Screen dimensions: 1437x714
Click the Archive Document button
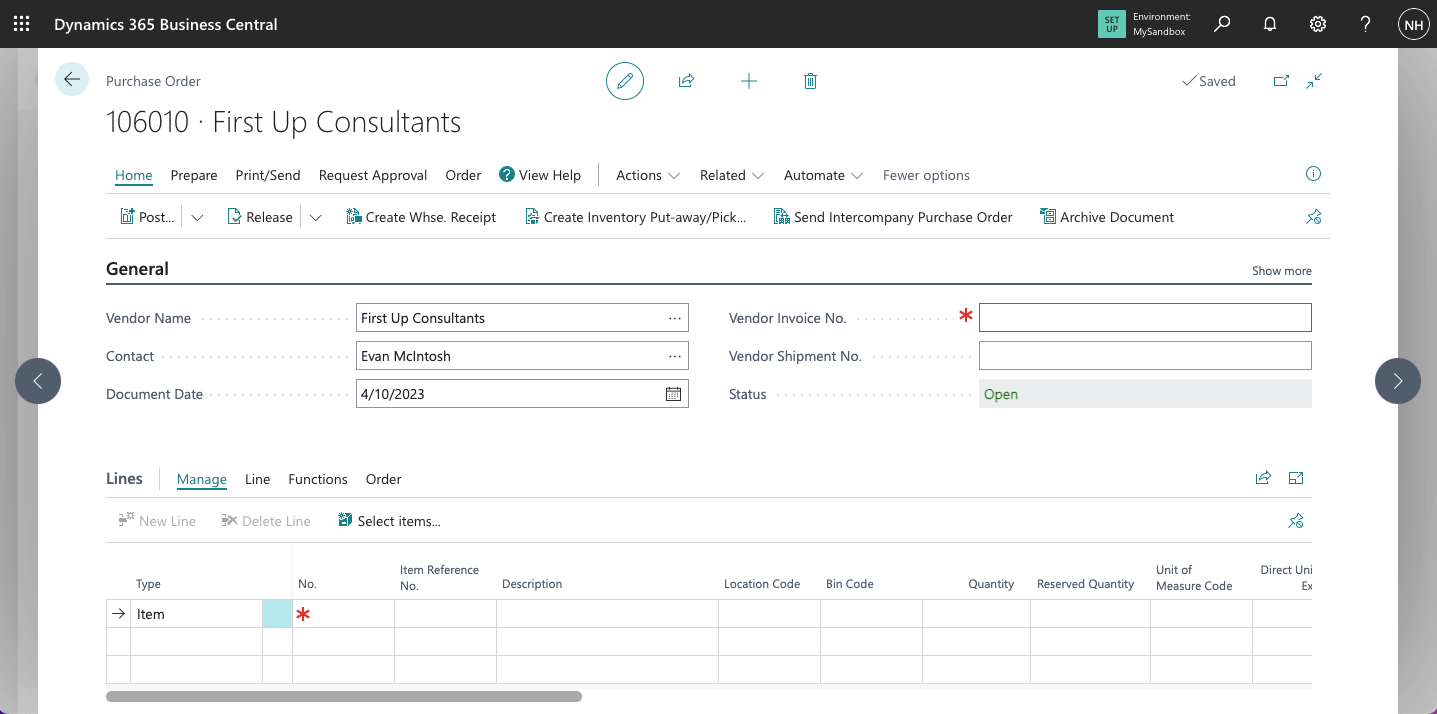pos(1107,217)
